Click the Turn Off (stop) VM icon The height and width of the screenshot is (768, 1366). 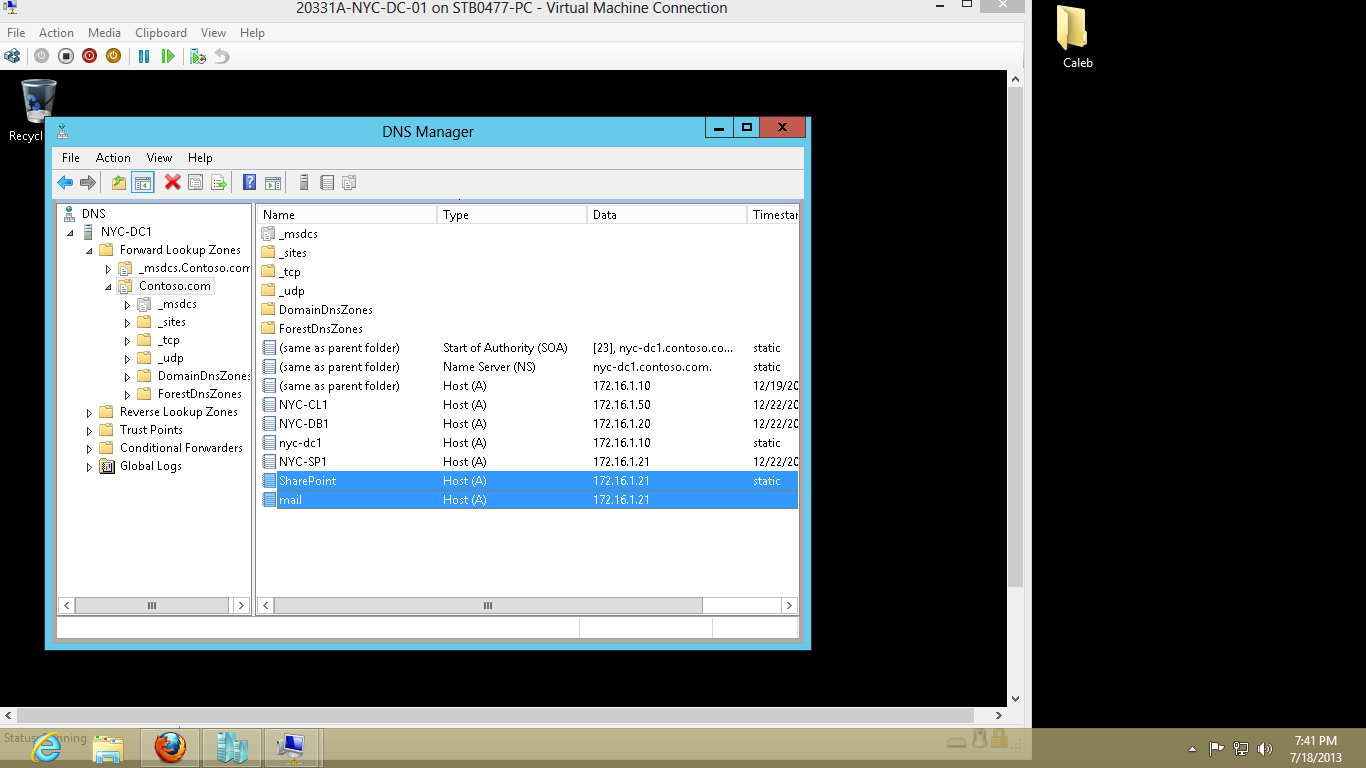[x=66, y=56]
